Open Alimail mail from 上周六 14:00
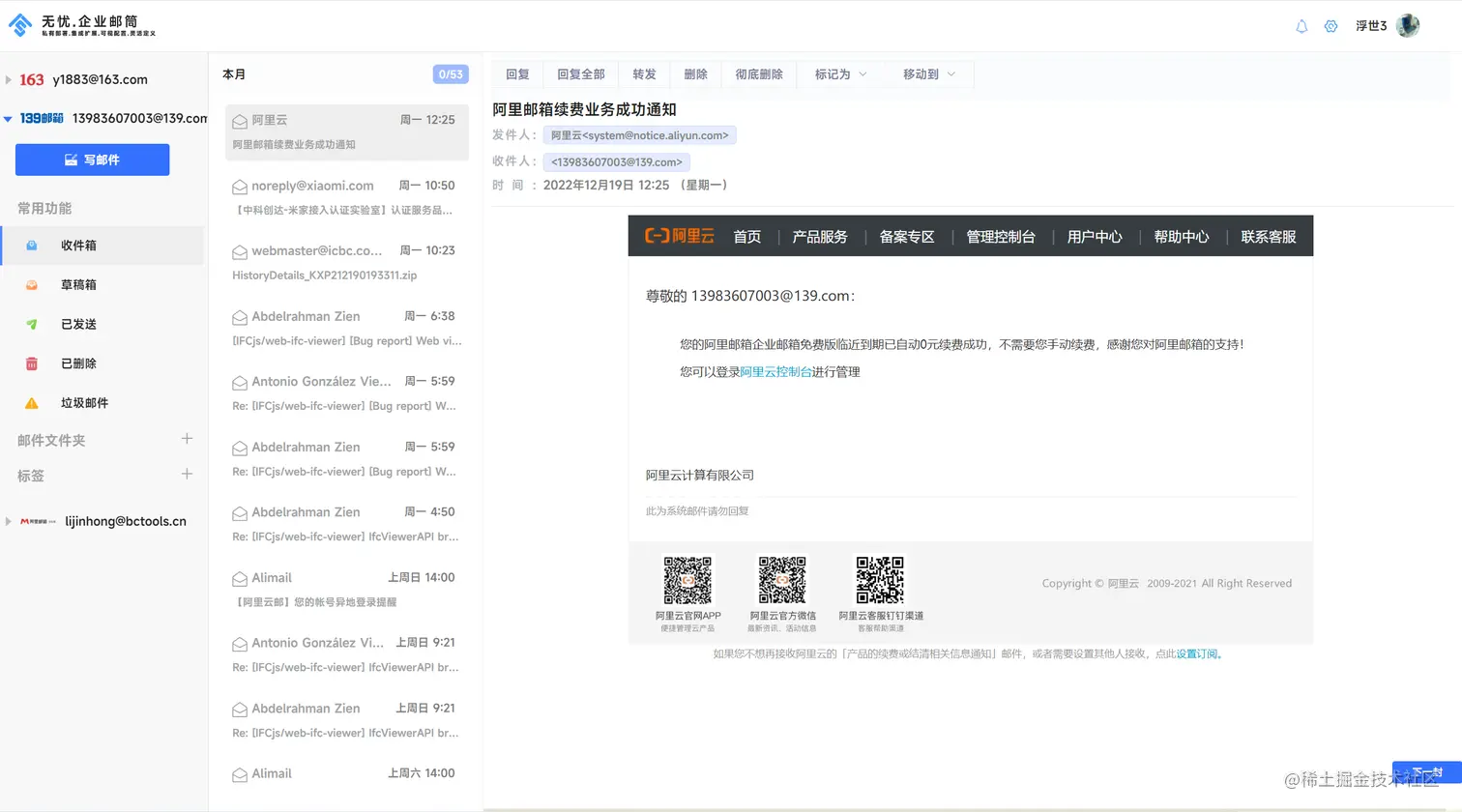 (x=347, y=779)
